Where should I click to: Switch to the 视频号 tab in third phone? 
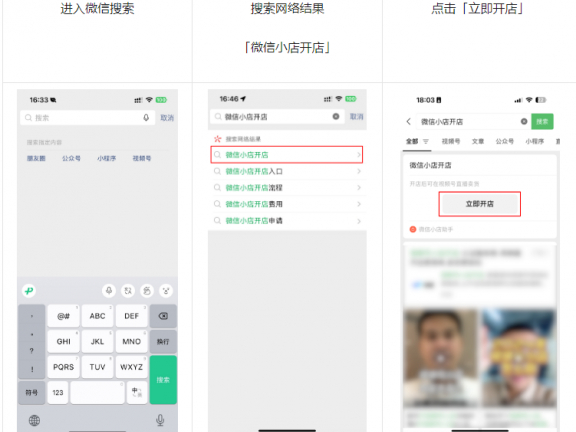tap(450, 141)
